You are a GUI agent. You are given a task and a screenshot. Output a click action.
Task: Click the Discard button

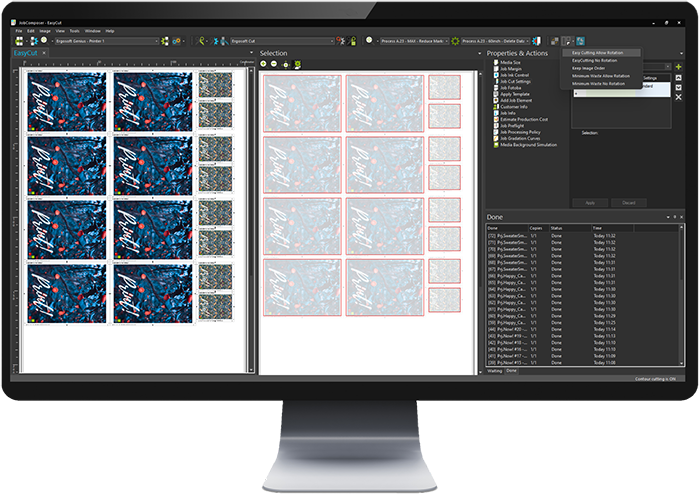pos(628,202)
